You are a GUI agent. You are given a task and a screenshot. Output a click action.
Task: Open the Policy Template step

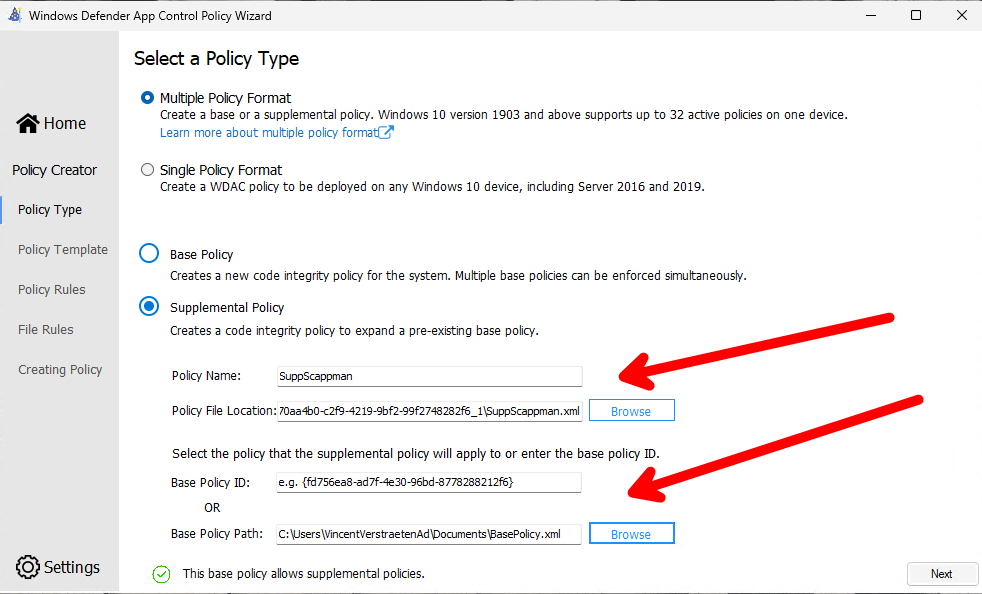coord(63,249)
